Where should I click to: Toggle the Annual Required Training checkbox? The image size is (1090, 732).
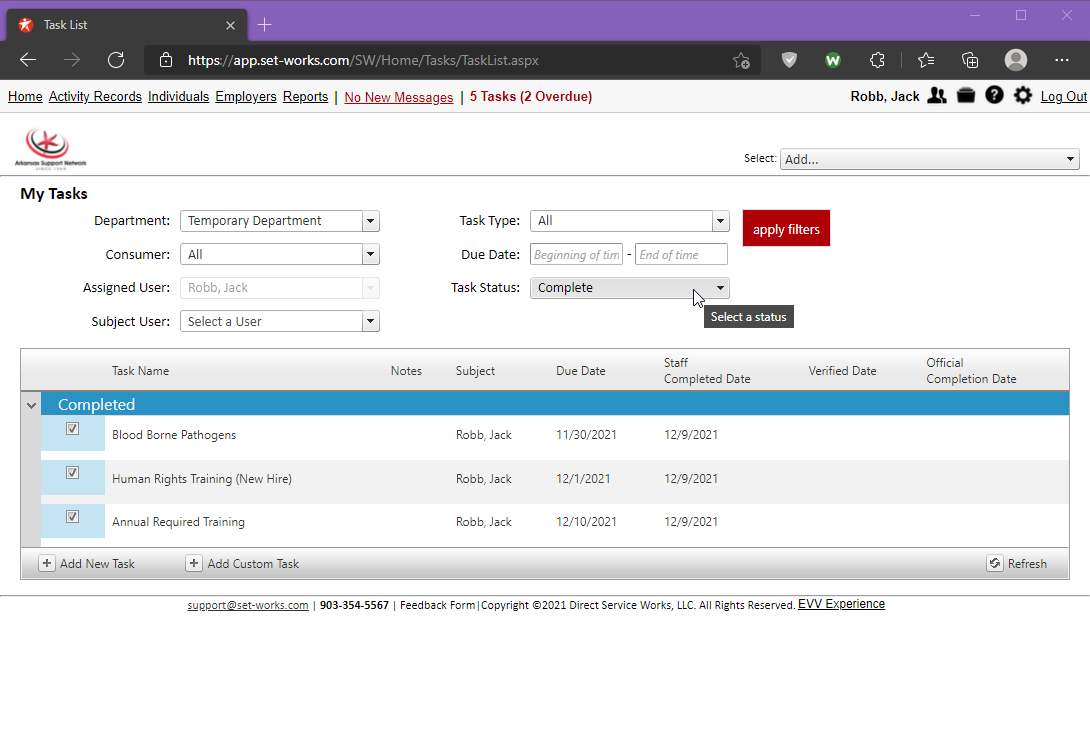[72, 517]
